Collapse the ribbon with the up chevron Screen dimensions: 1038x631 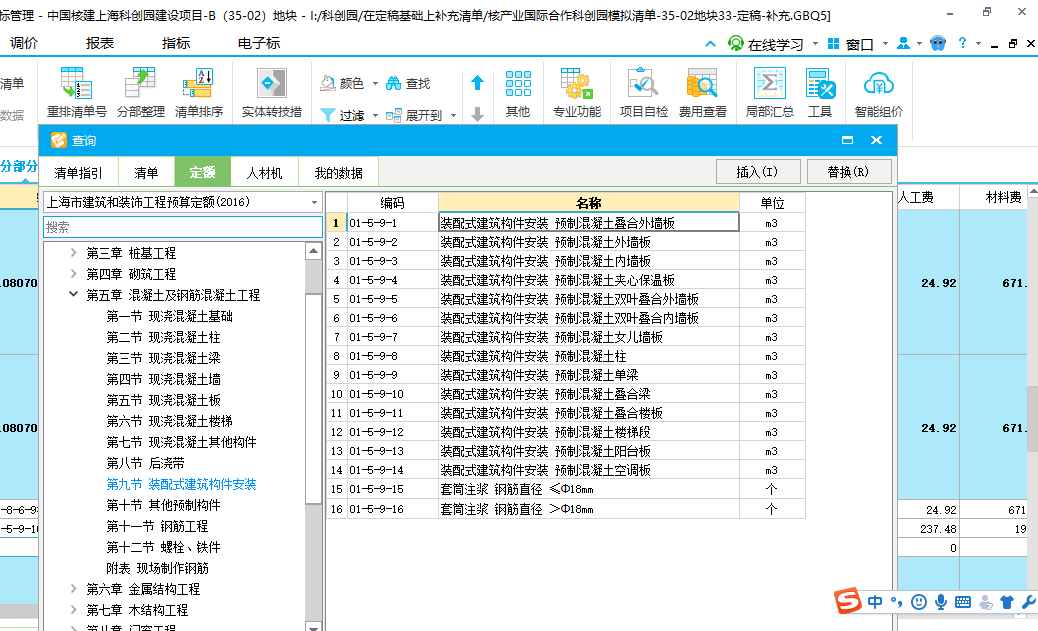710,44
